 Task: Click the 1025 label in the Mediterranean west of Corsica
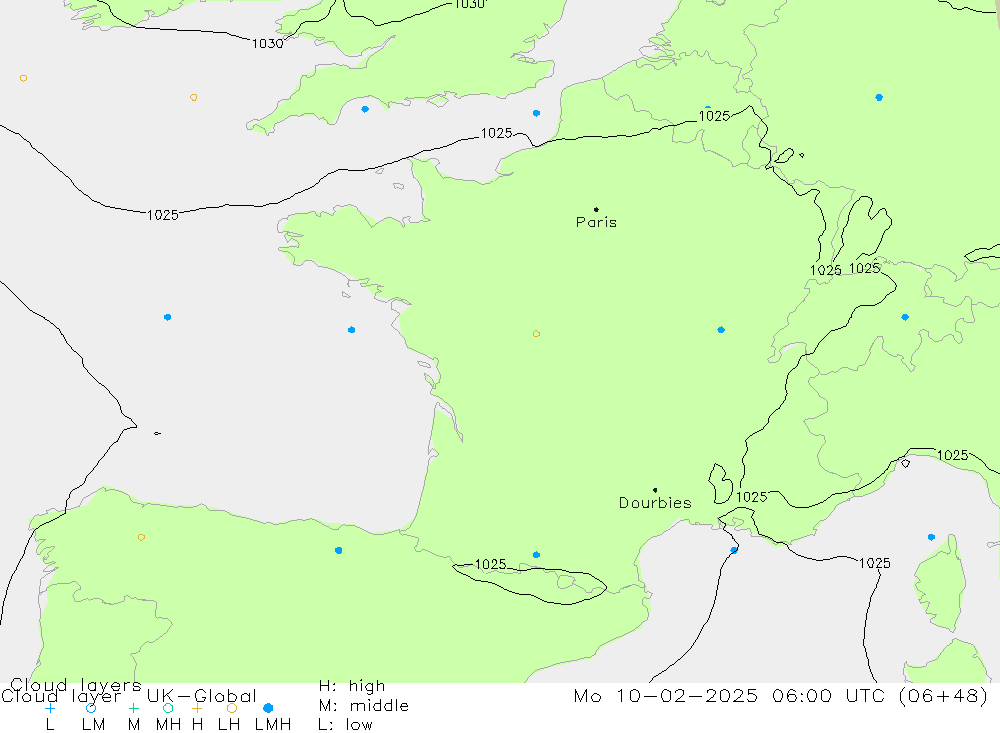click(x=874, y=563)
